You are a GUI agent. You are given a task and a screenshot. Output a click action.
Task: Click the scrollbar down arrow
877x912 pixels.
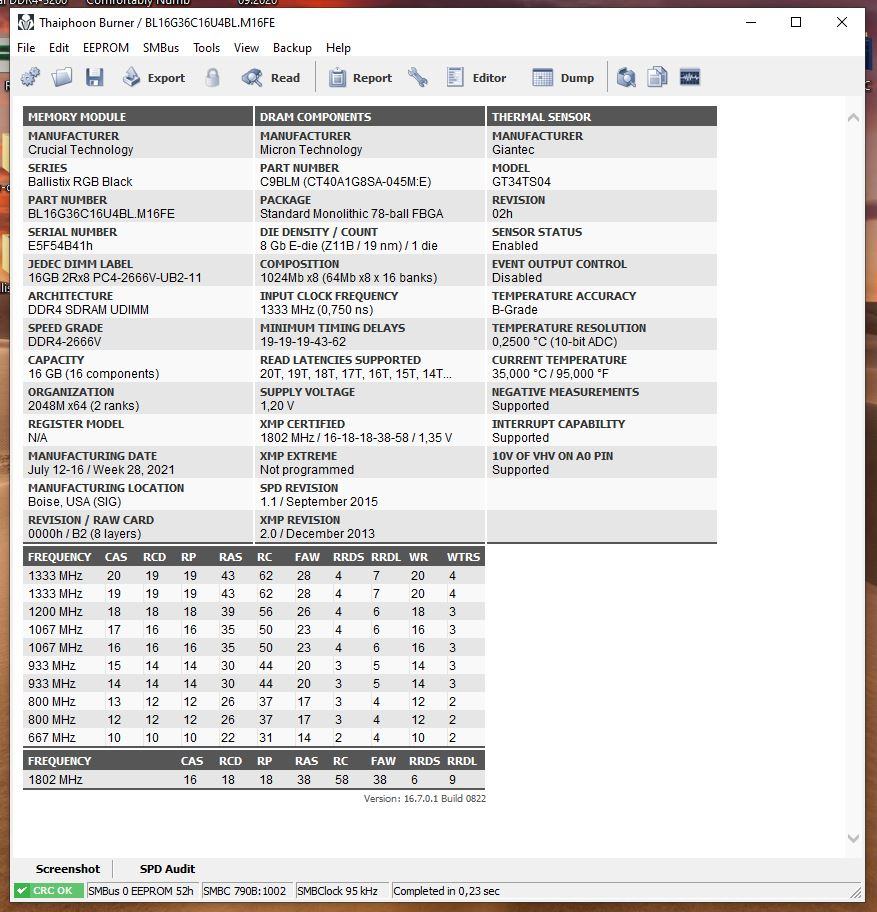point(853,838)
